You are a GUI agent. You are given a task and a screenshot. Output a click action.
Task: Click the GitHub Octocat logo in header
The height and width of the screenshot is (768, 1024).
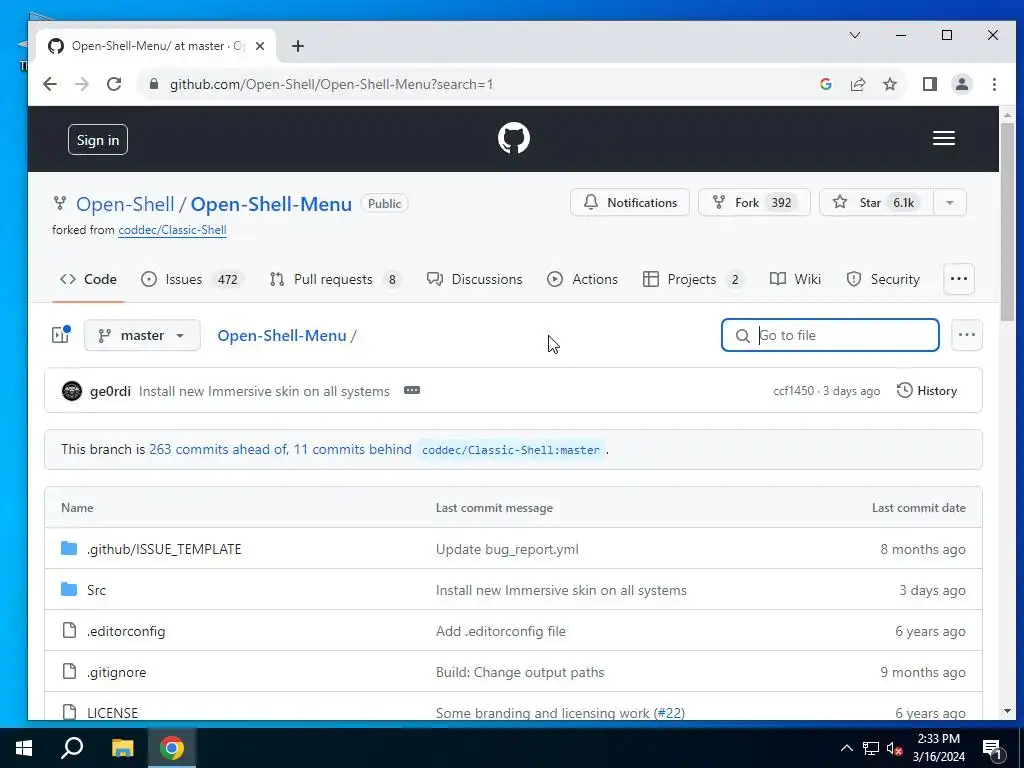[513, 138]
